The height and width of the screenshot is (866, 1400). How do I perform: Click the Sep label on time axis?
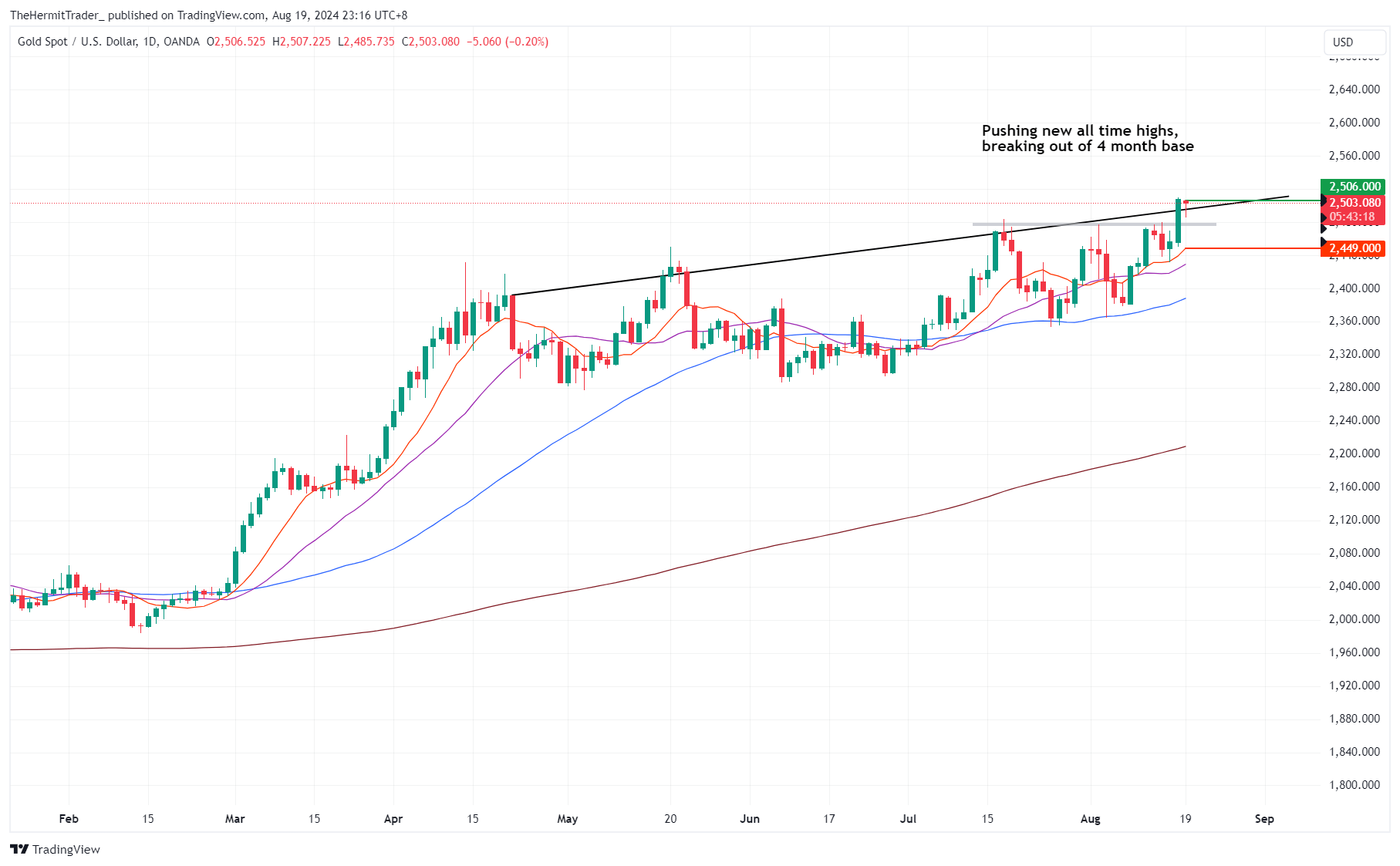point(1265,819)
